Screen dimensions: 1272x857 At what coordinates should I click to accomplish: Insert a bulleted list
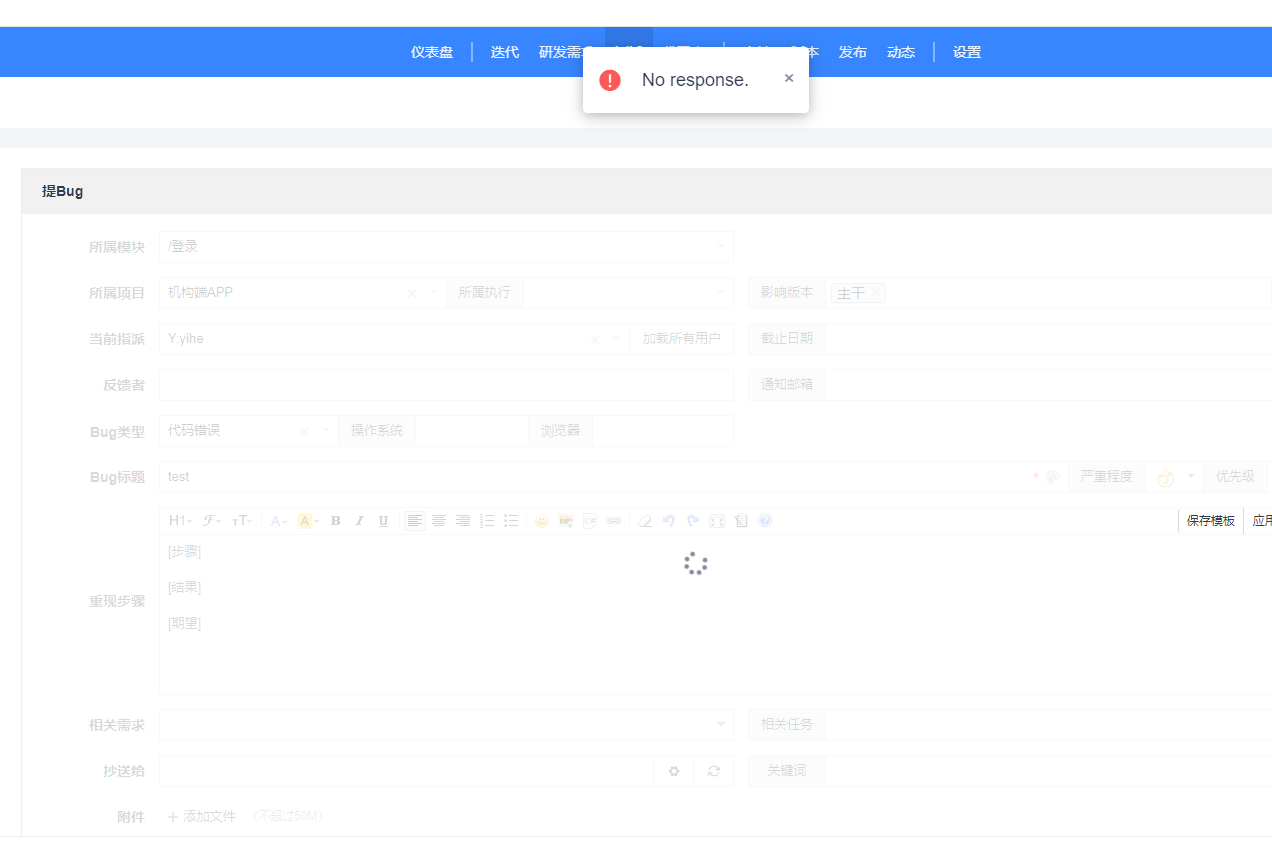click(x=511, y=521)
